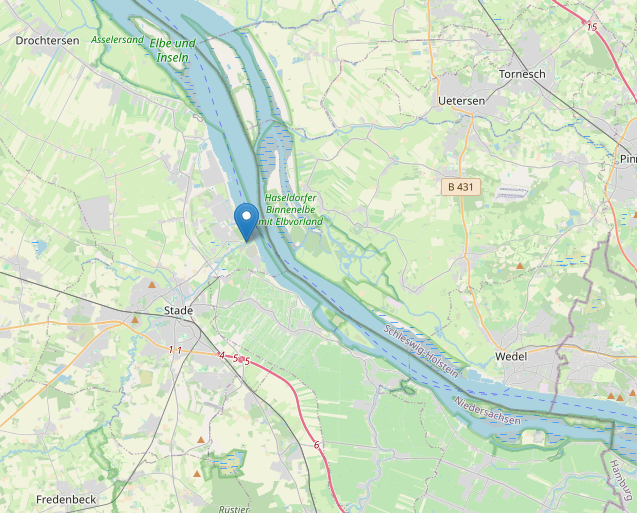Click the Asselersand green label
The image size is (637, 513).
(117, 40)
